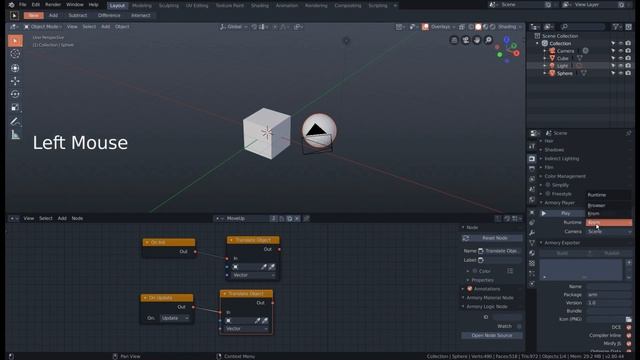Switch viewport to solid shading mode
Viewport: 640px width, 360px height.
tap(478, 27)
